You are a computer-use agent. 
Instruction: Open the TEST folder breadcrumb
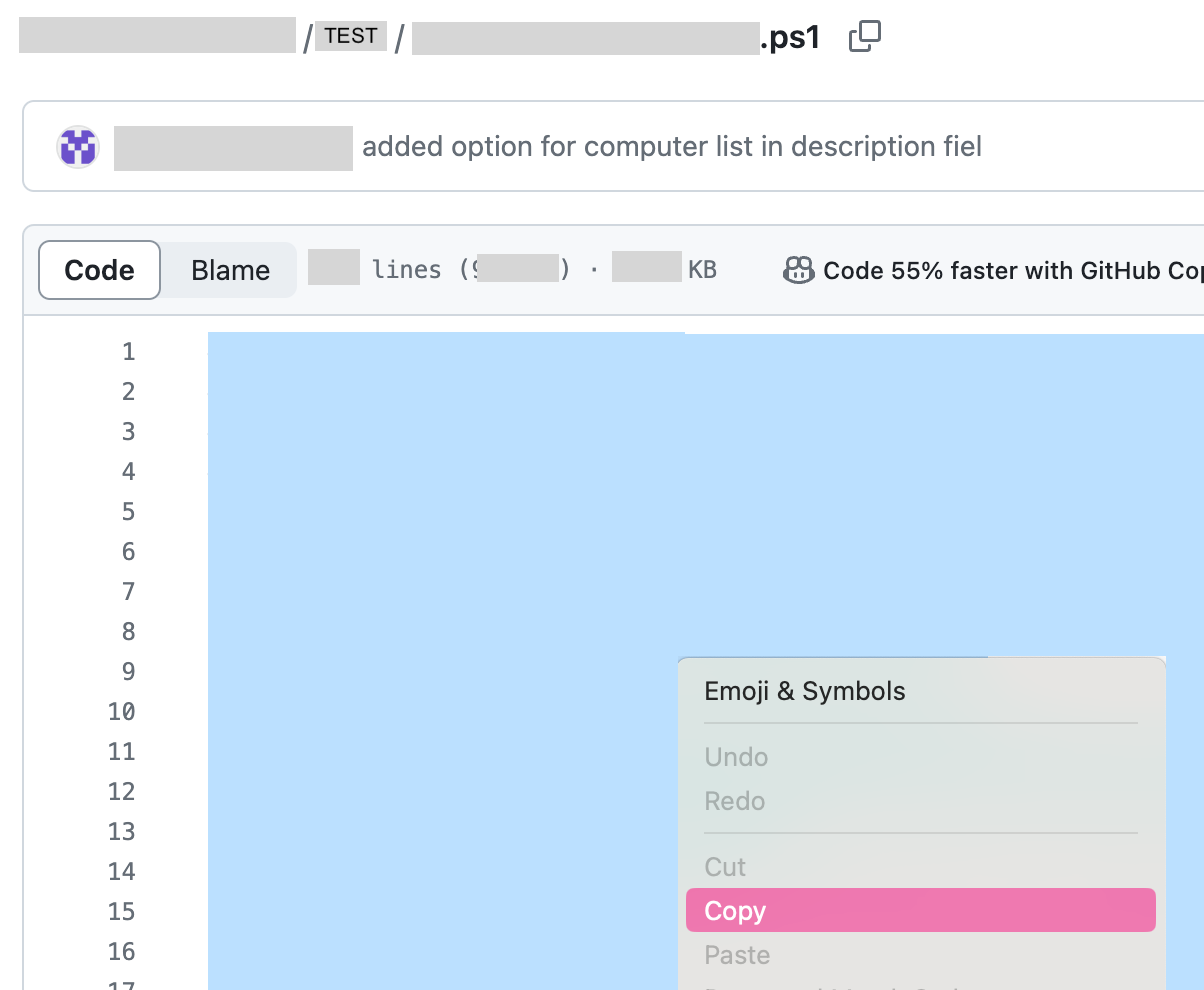click(x=351, y=37)
